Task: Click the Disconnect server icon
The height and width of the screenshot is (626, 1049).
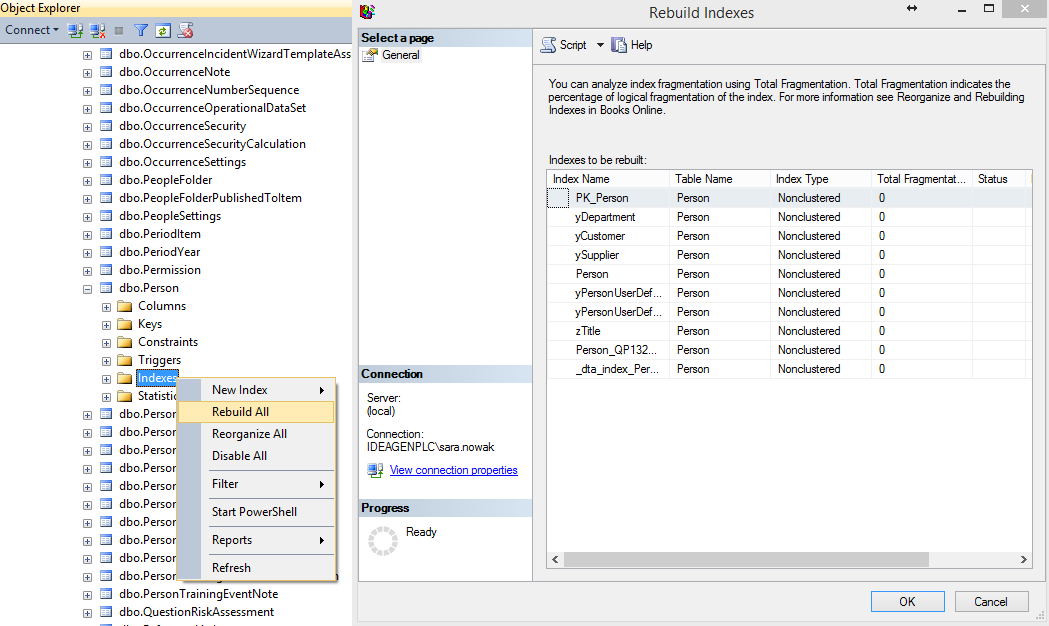Action: tap(98, 30)
